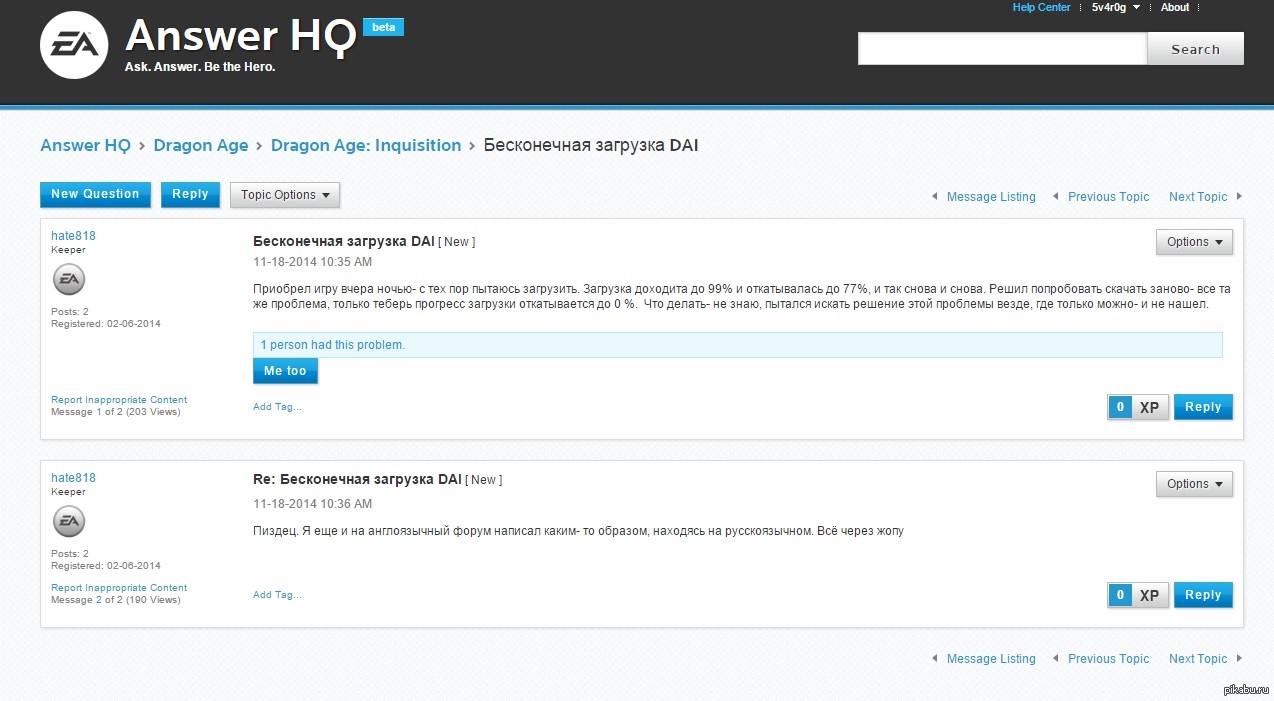
Task: Click 'Message 2 of 2 (190 Views)' text
Action: pos(115,600)
